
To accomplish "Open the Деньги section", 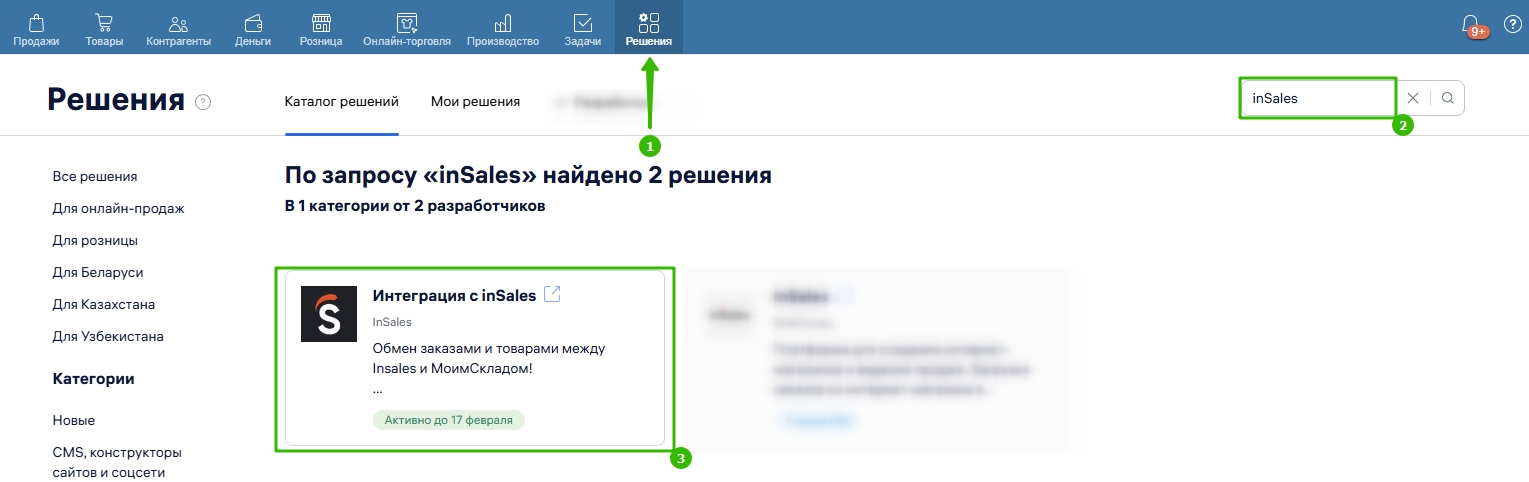I will 253,29.
